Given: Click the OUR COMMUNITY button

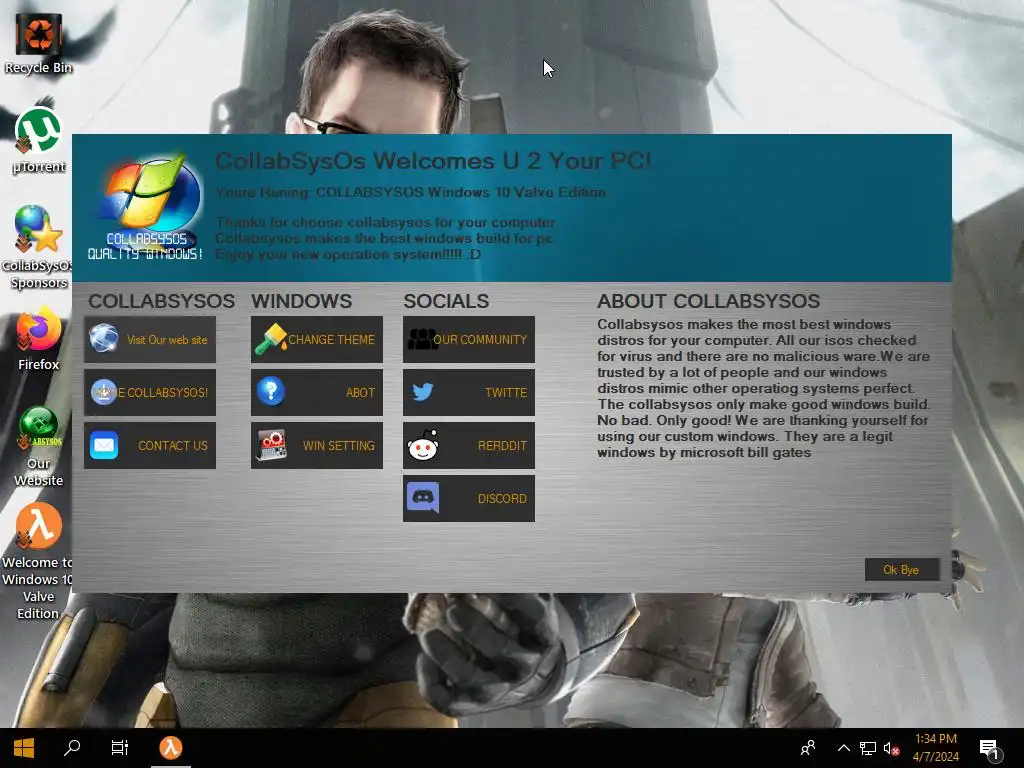Looking at the screenshot, I should click(469, 340).
